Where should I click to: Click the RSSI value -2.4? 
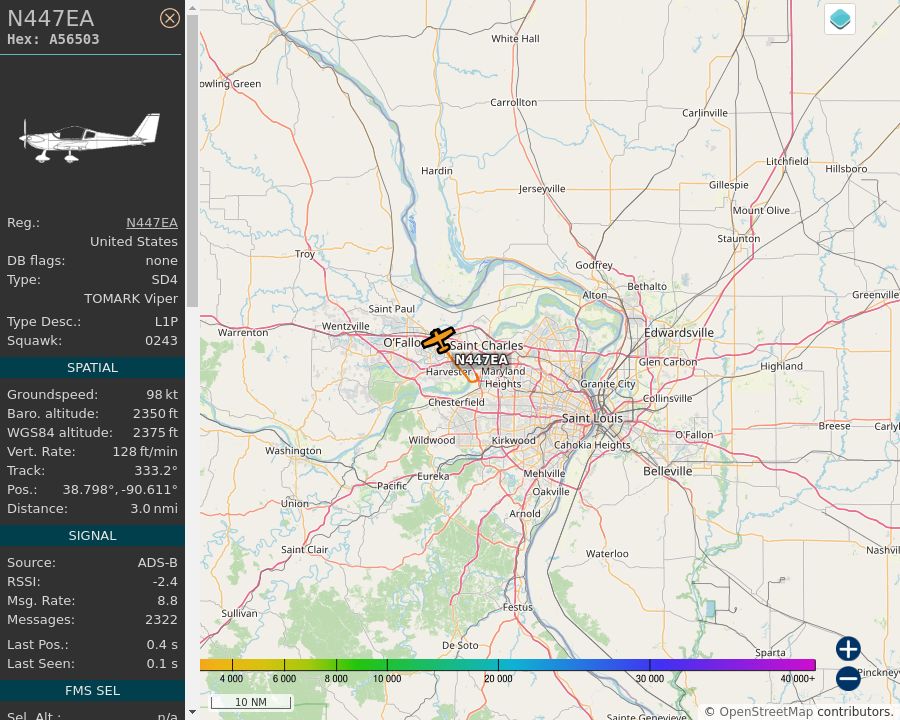tap(165, 582)
